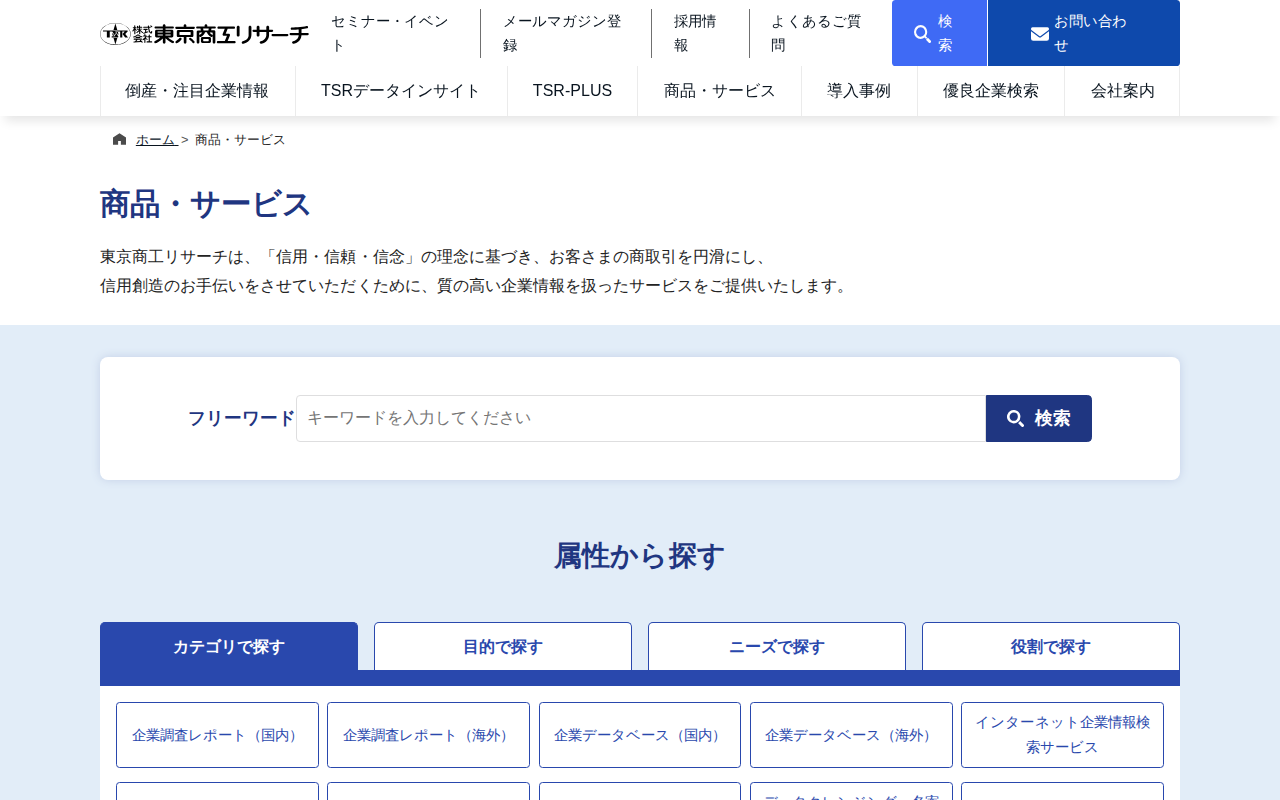This screenshot has height=800, width=1280.
Task: Select the カテゴリで探す tab
Action: tap(229, 646)
